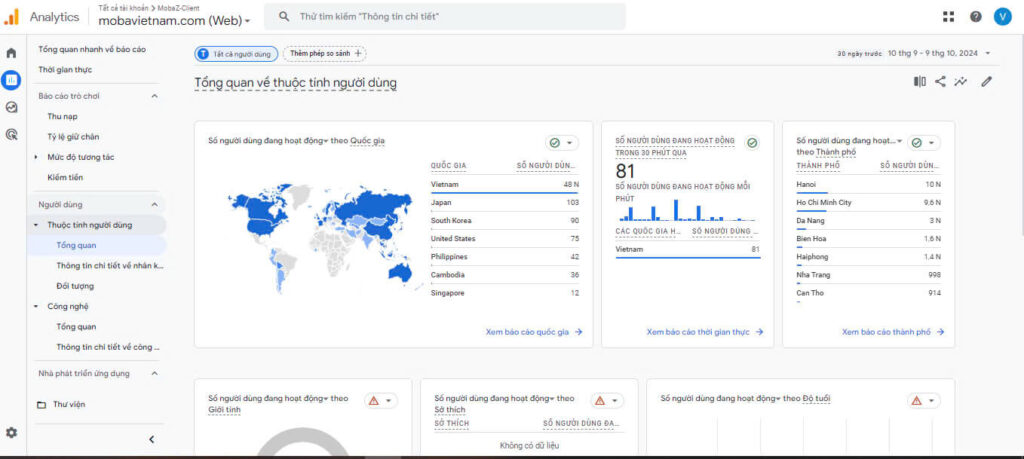Viewport: 1024px width, 459px height.
Task: Open the warning dropdown on Giới tính card
Action: pyautogui.click(x=382, y=400)
